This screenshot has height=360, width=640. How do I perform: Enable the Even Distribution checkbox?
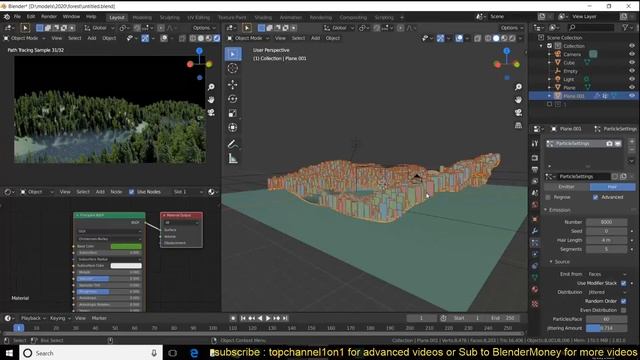pyautogui.click(x=623, y=310)
